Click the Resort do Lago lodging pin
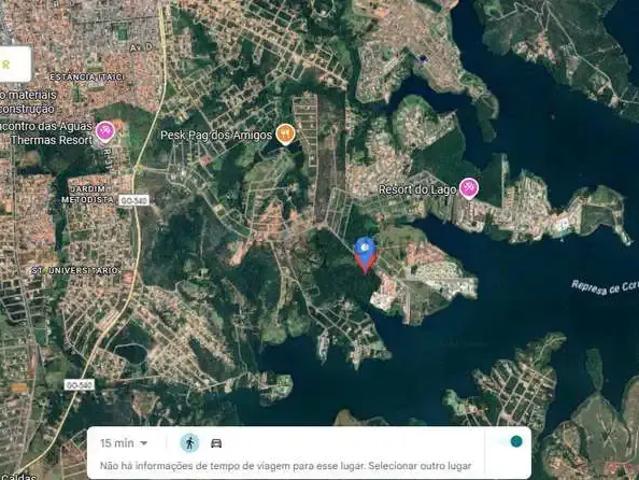 coord(468,189)
